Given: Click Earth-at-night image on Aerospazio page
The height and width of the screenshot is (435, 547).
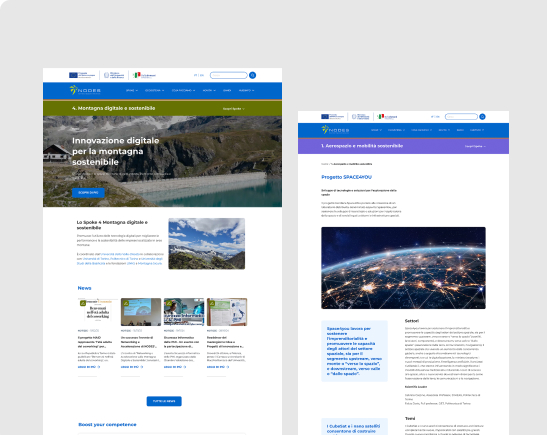Looking at the screenshot, I should click(403, 268).
